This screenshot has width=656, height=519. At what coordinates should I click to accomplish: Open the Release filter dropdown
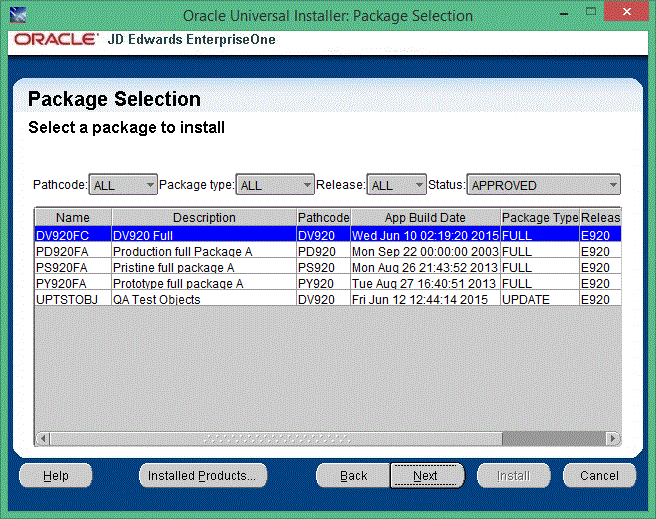tap(396, 185)
